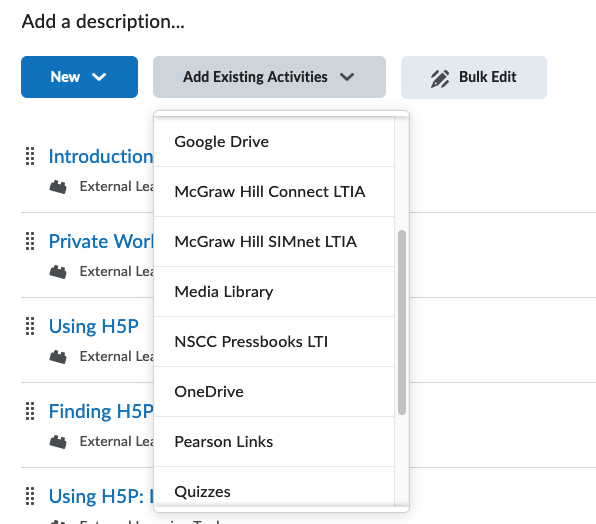596x524 pixels.
Task: Click the Bulk Edit pencil icon
Action: 440,79
